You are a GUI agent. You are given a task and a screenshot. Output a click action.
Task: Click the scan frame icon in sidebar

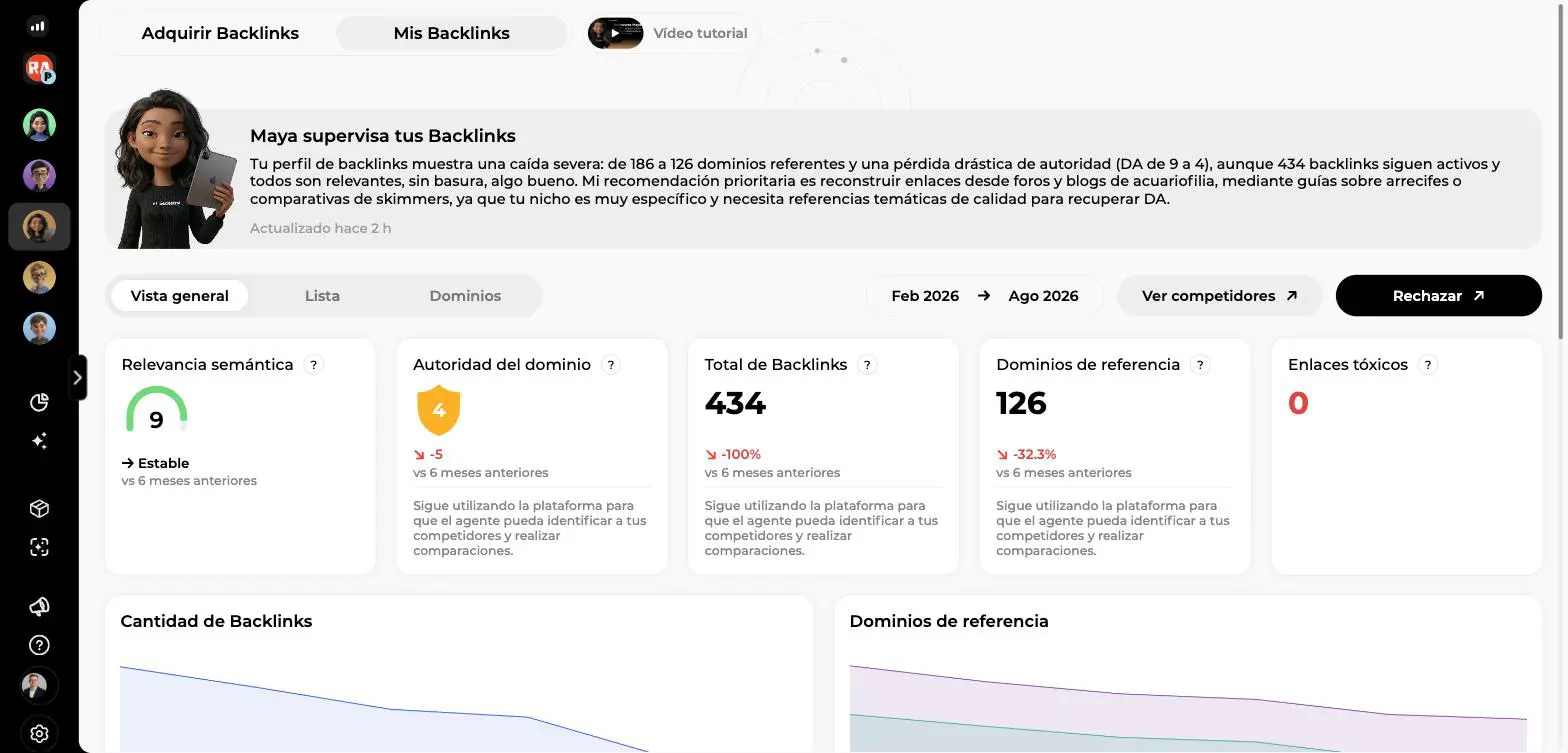(39, 547)
